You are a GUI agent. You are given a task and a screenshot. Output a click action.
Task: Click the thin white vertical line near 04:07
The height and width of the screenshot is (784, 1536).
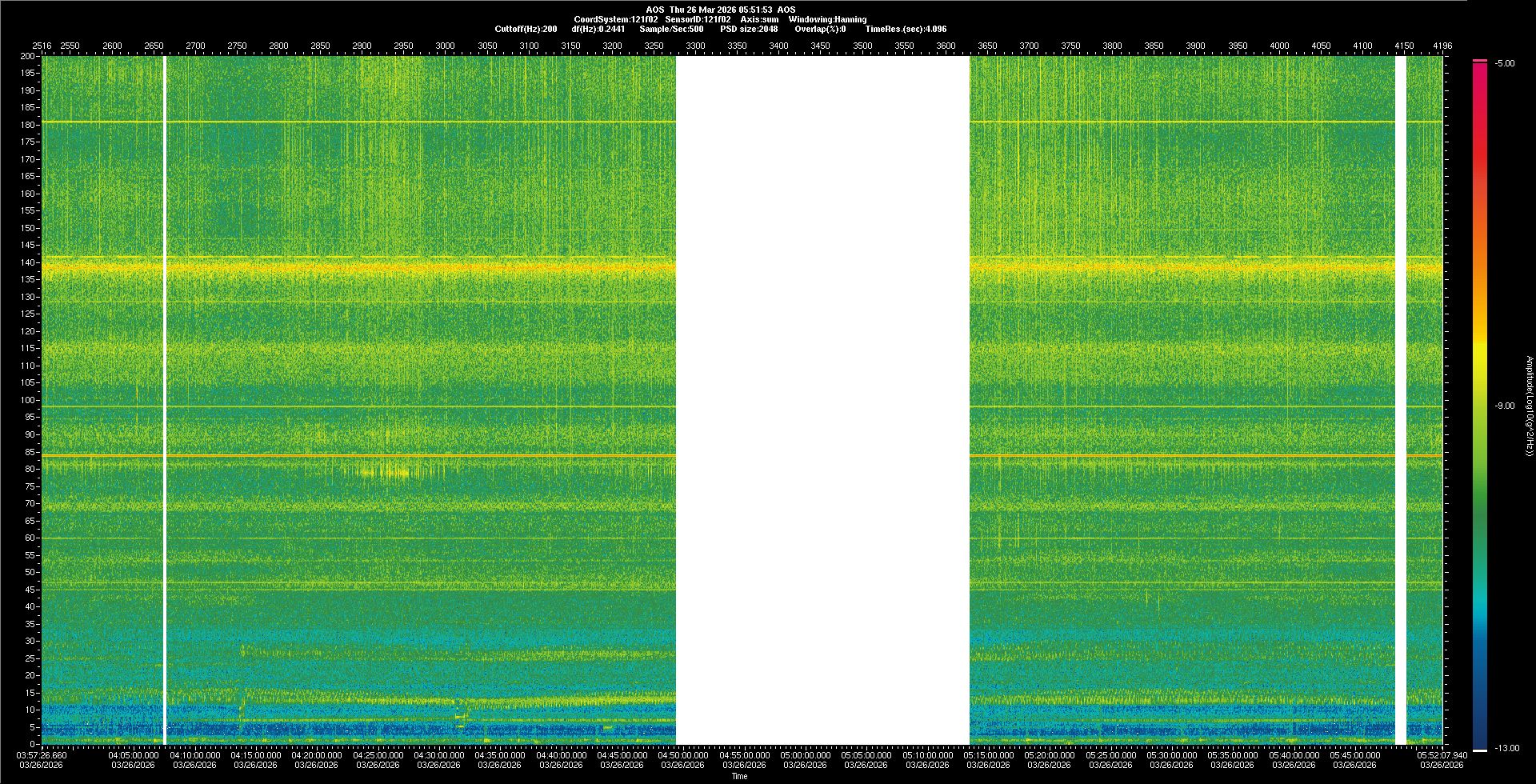click(x=165, y=400)
